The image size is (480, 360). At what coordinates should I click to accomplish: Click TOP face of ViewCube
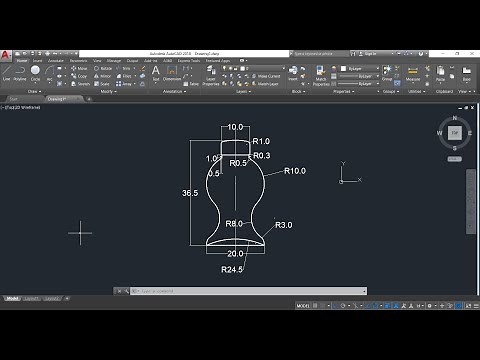455,133
